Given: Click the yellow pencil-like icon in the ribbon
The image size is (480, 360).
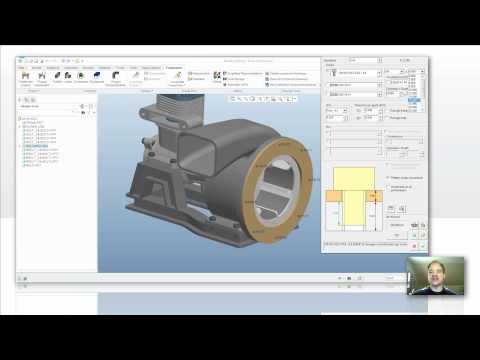Looking at the screenshot, I should (177, 76).
